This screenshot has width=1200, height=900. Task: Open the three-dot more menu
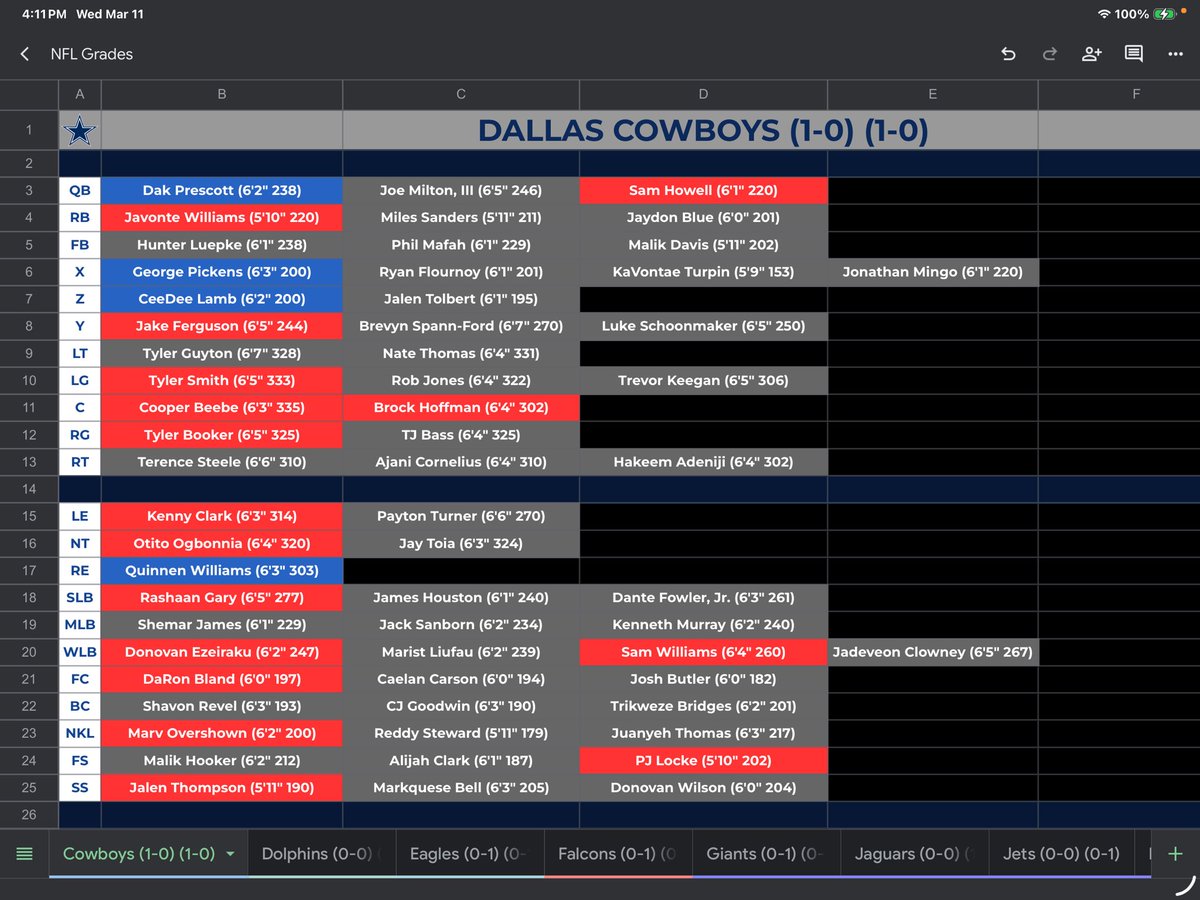coord(1175,54)
